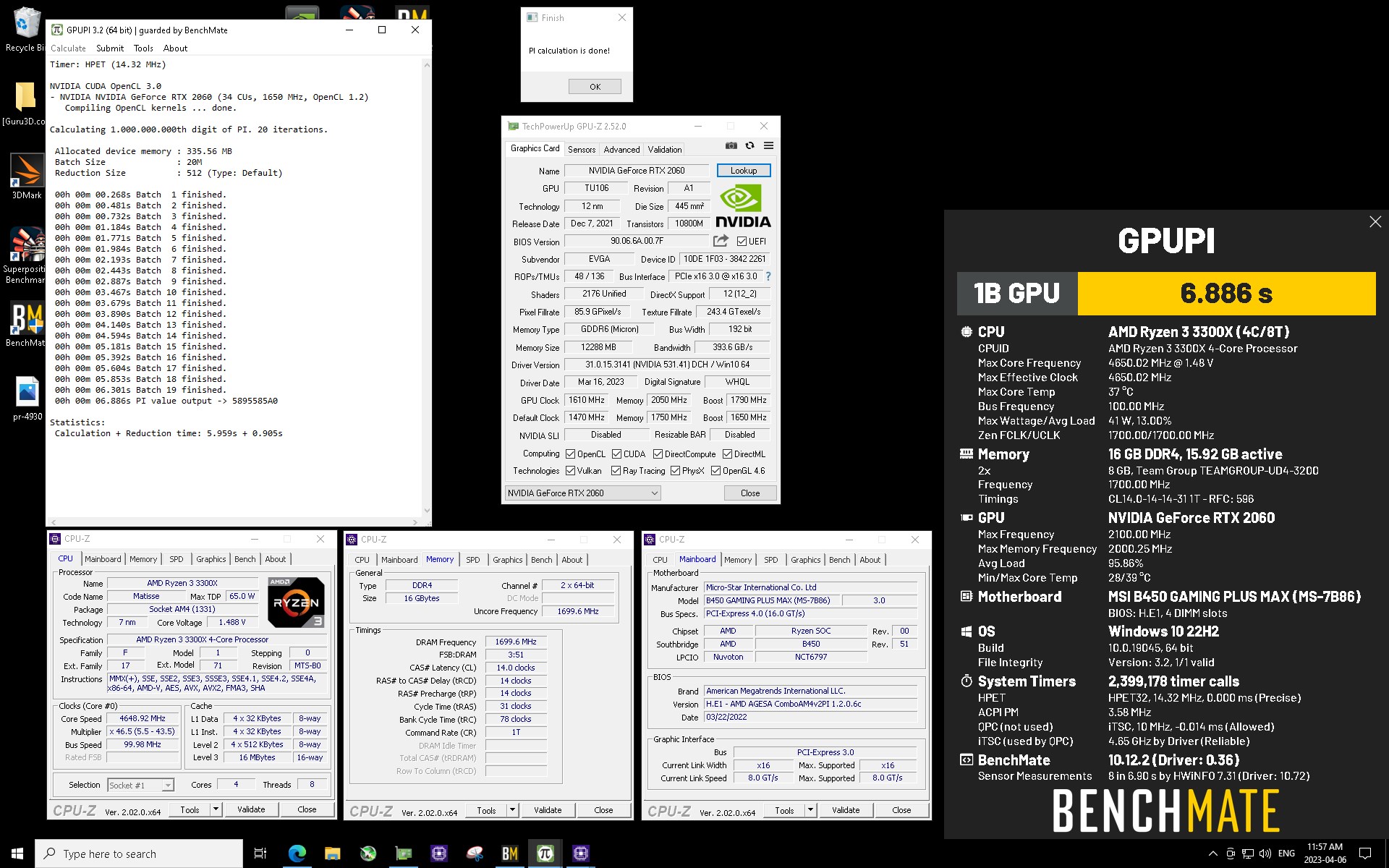Select the pr-4930 image file on desktop
Image resolution: width=1389 pixels, height=868 pixels.
[x=27, y=399]
